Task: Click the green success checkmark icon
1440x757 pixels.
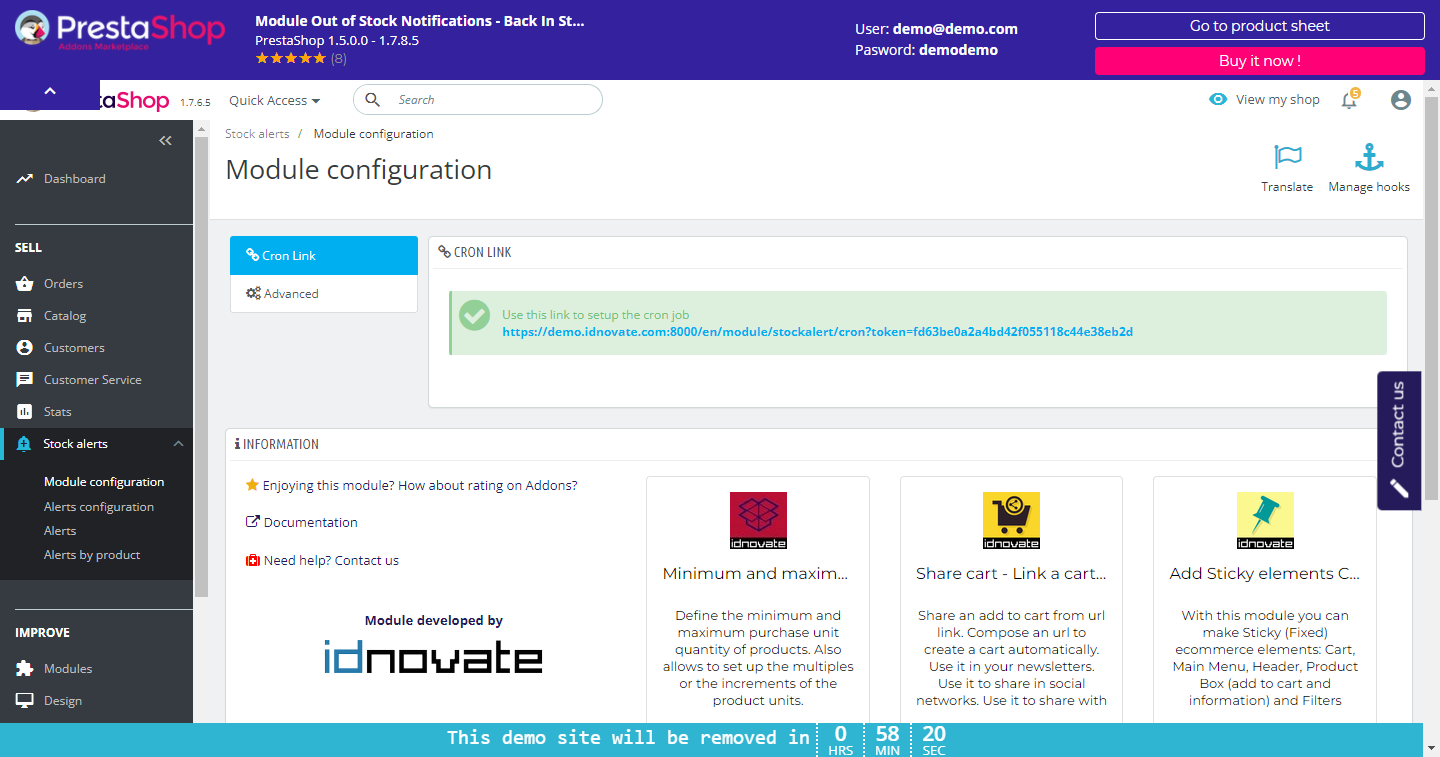Action: pos(474,315)
